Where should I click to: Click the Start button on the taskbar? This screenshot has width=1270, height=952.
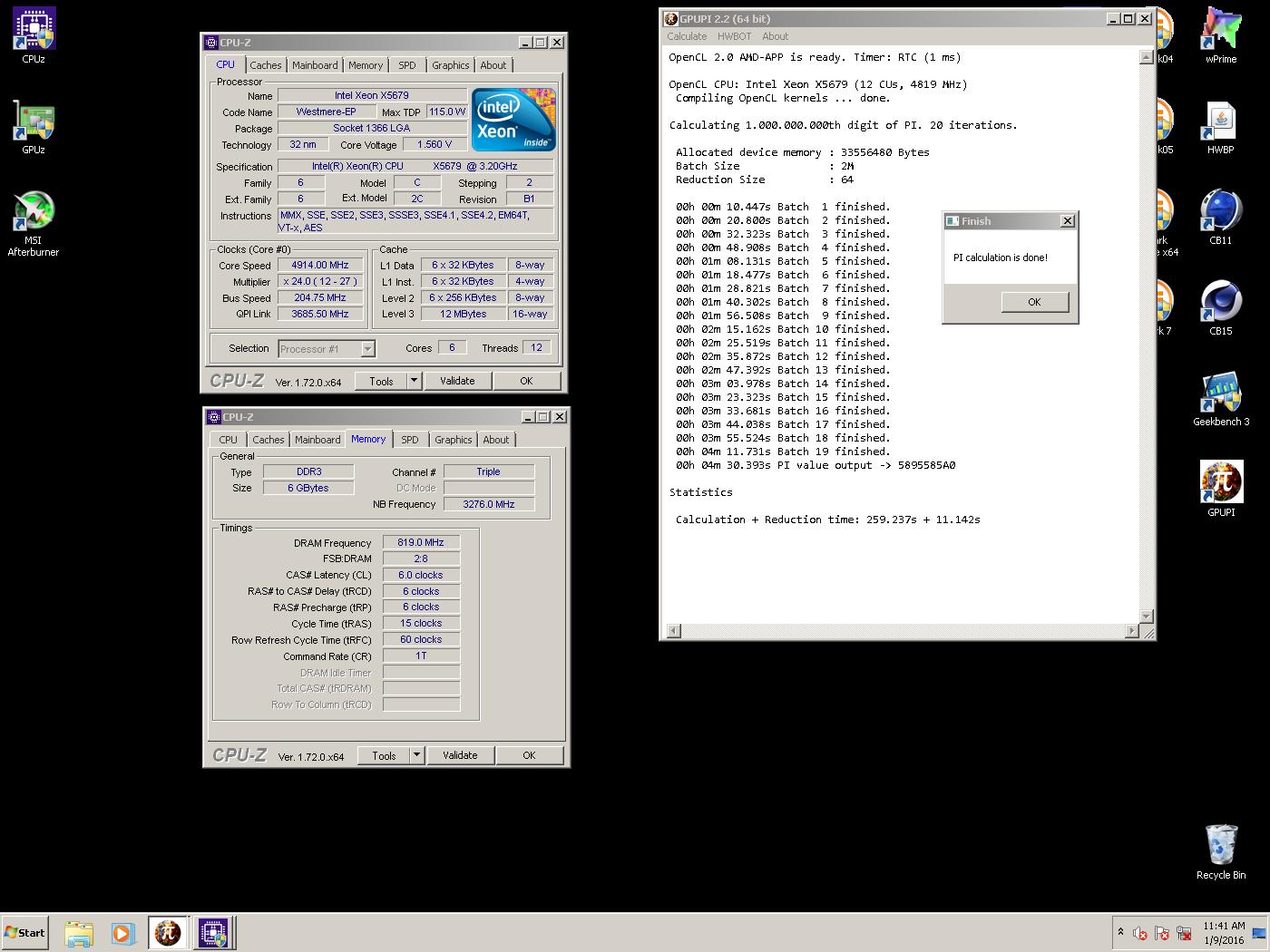(x=24, y=932)
